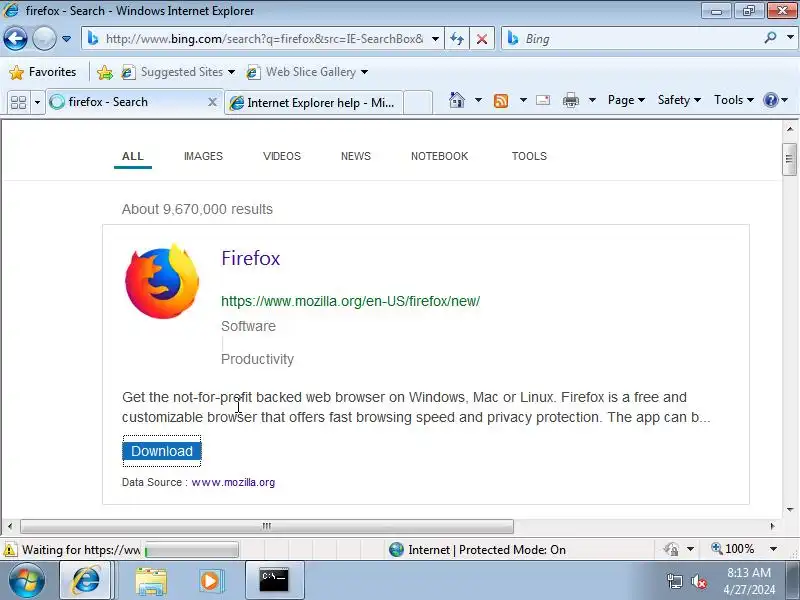
Task: Expand the address bar autocomplete dropdown
Action: pos(435,39)
